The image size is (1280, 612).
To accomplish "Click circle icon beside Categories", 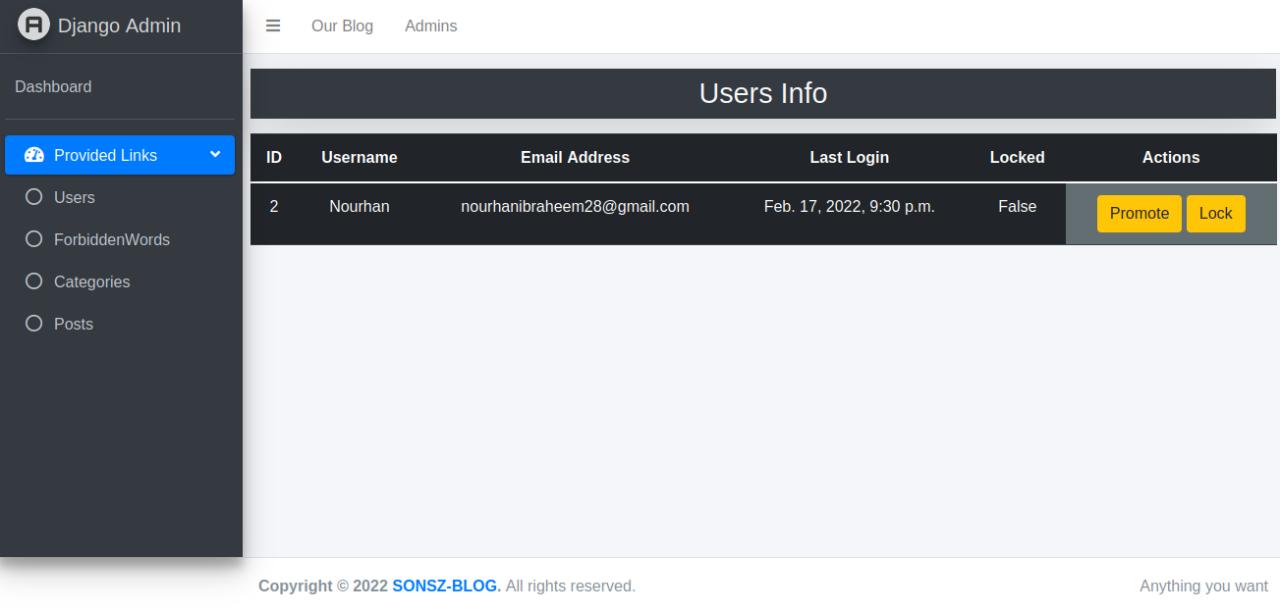I will [x=34, y=282].
